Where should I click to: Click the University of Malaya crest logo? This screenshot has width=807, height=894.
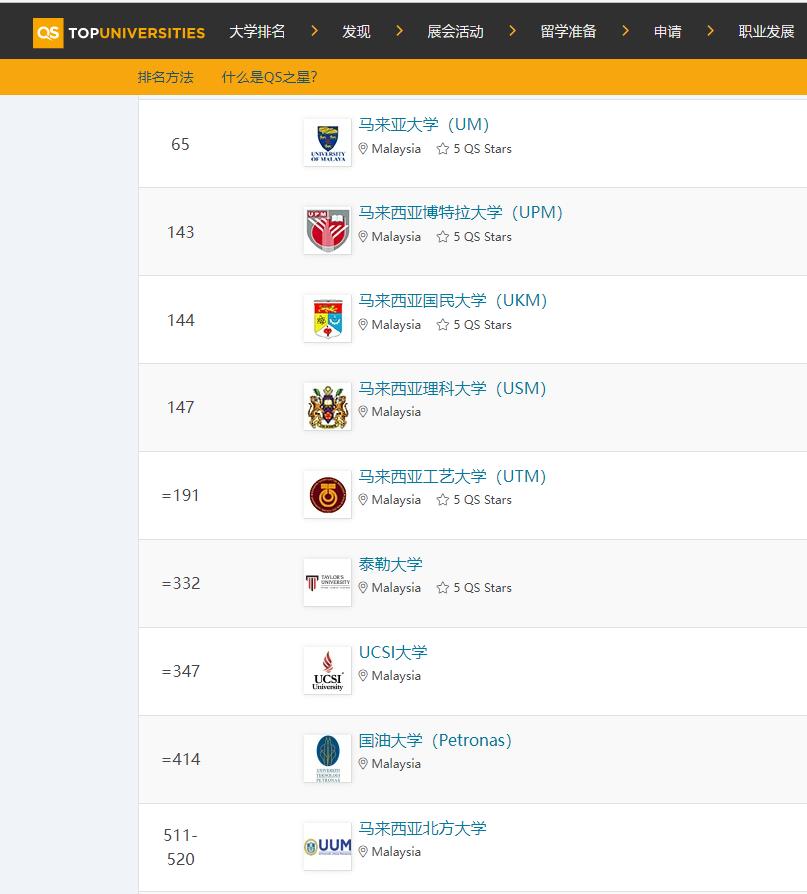327,143
